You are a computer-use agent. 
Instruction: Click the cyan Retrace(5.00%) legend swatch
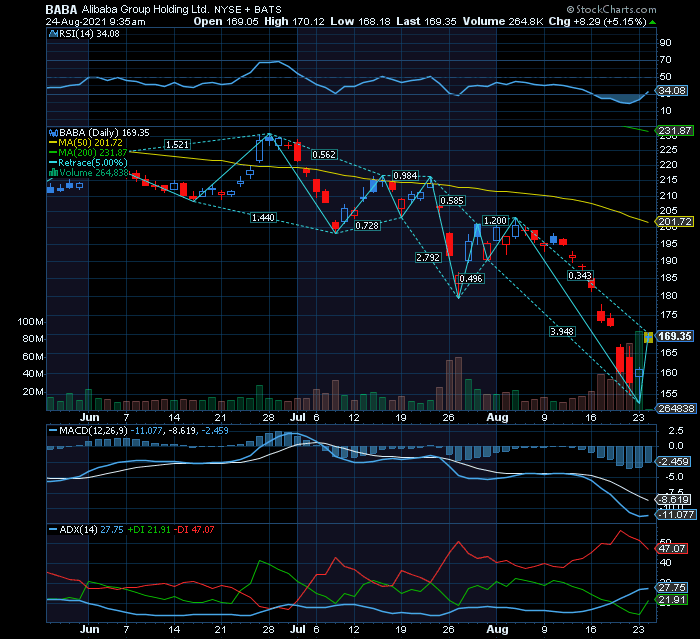53,163
